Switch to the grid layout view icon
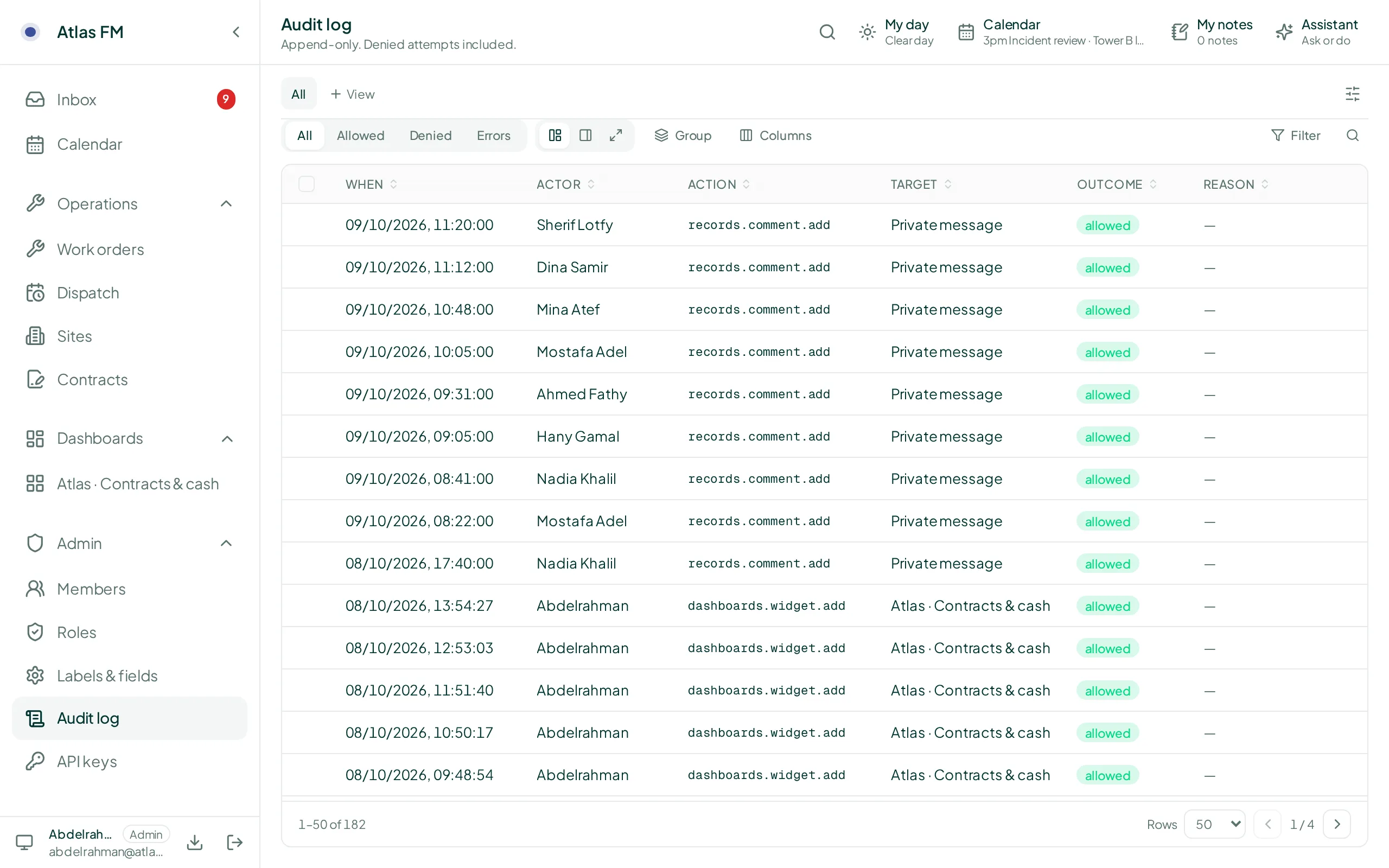 (x=555, y=136)
